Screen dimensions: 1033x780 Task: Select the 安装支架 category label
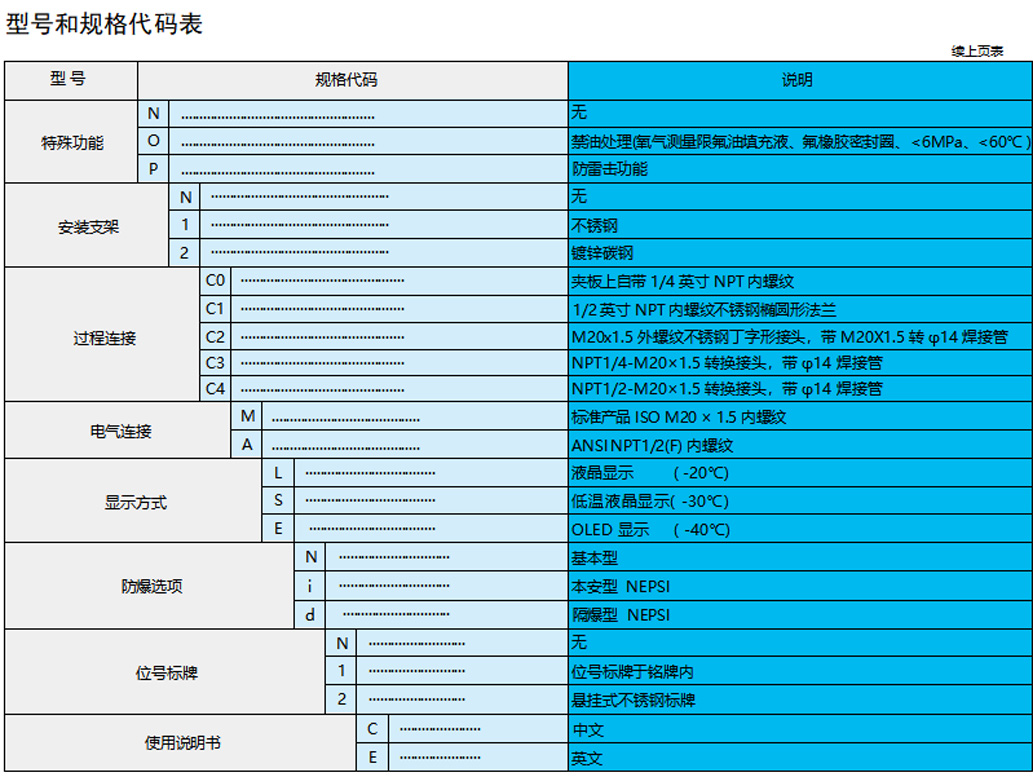[x=88, y=225]
